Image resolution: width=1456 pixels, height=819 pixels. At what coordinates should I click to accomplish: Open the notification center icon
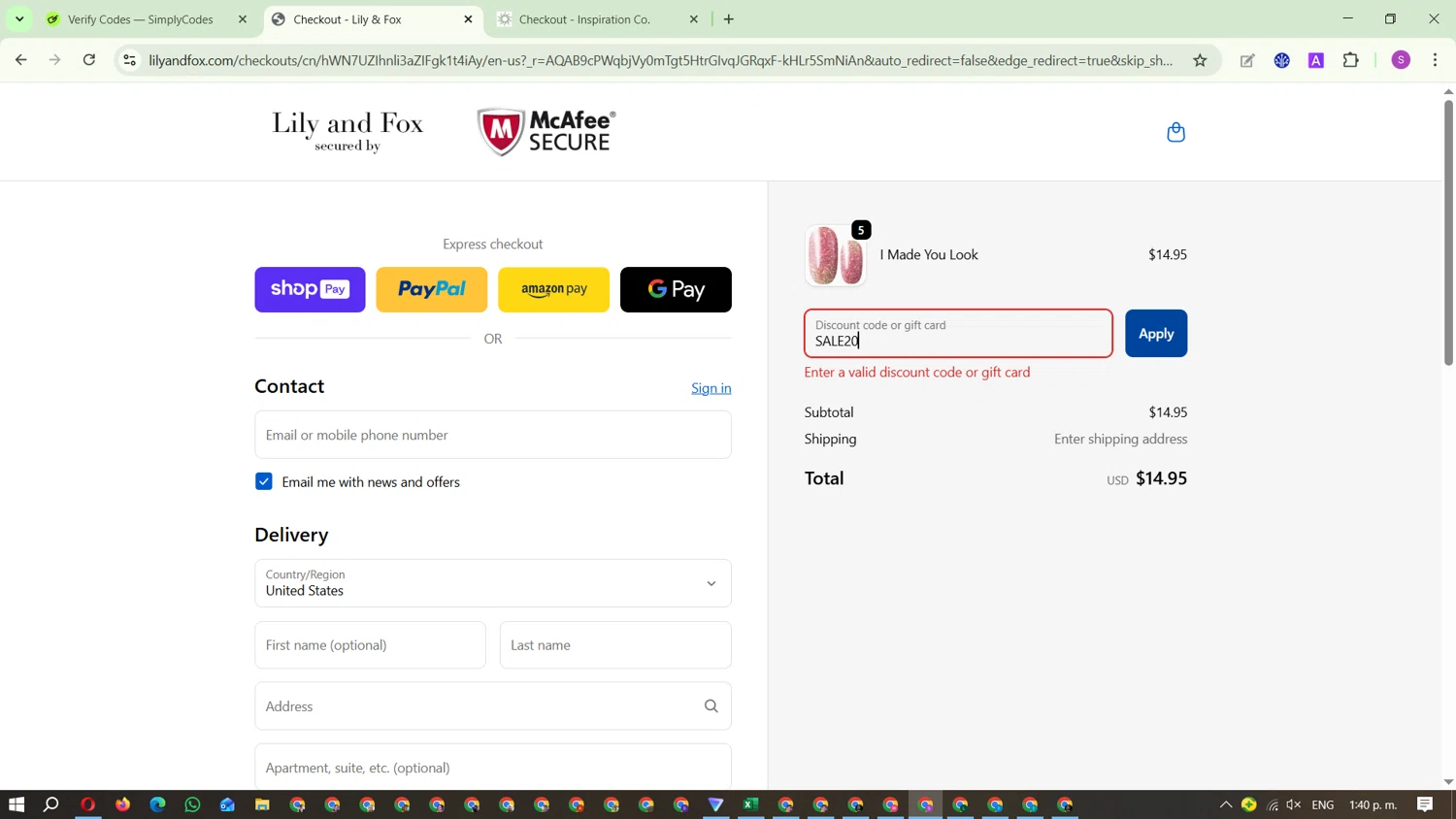pyautogui.click(x=1425, y=804)
